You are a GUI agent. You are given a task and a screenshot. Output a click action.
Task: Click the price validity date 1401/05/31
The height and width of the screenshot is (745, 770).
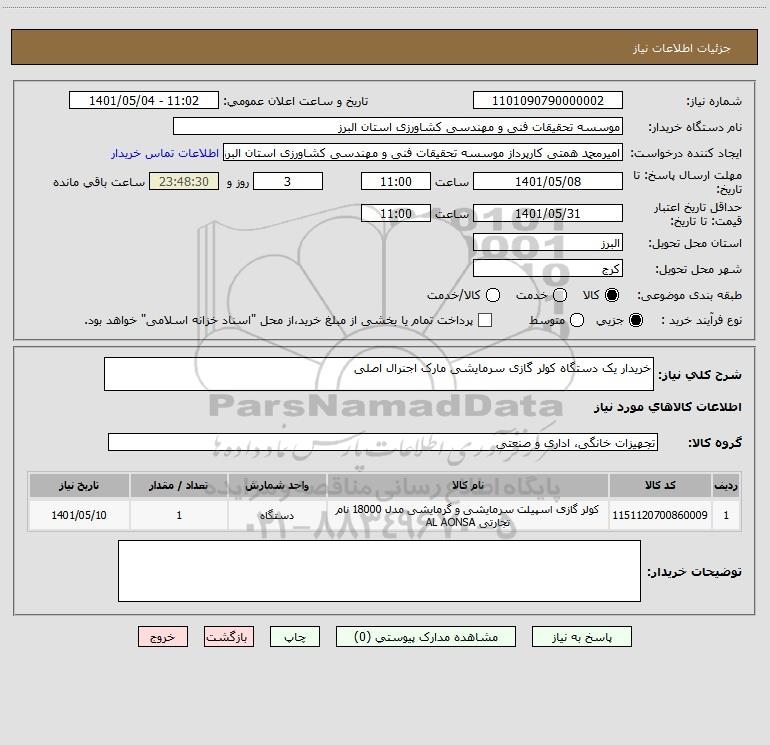[x=548, y=213]
